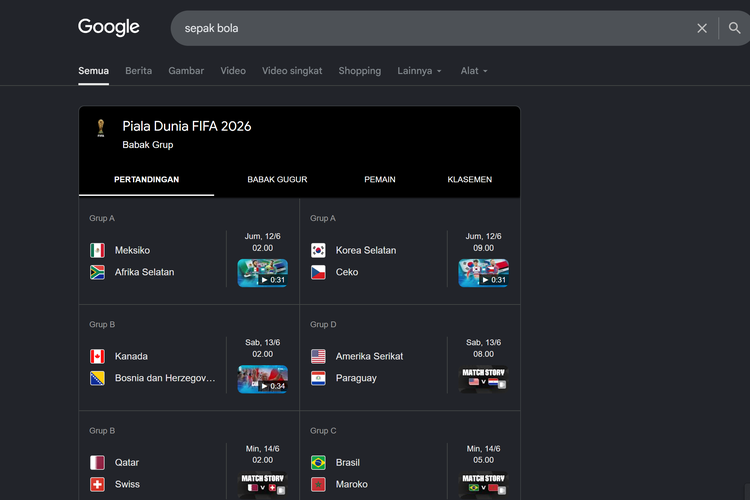750x500 pixels.
Task: Open the Gambar results tab
Action: (x=186, y=71)
